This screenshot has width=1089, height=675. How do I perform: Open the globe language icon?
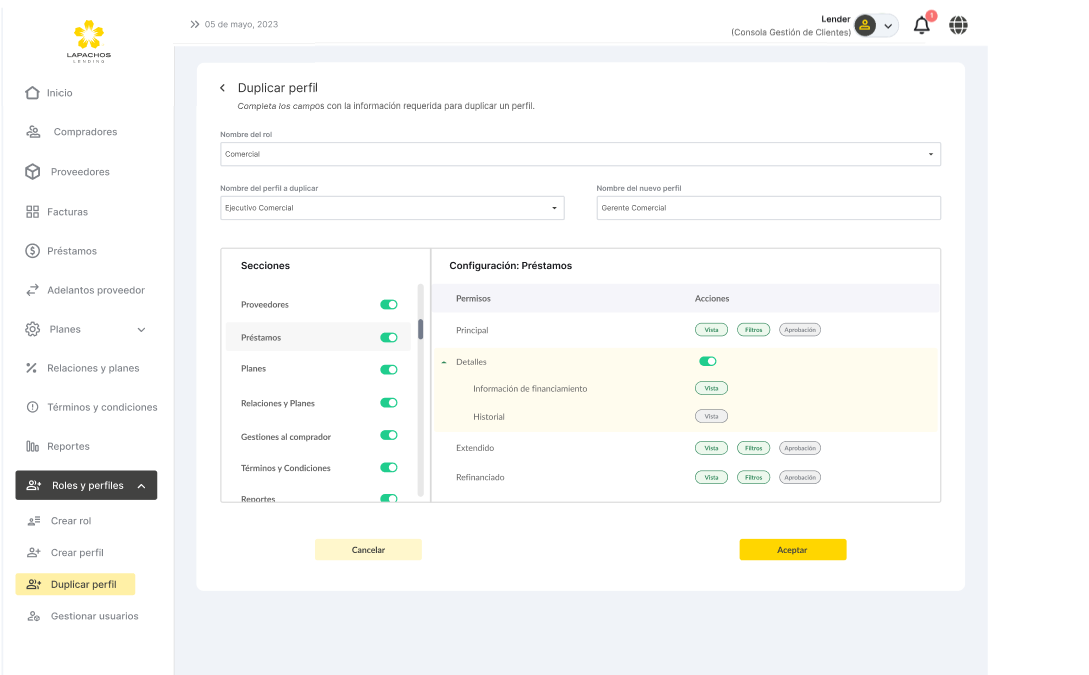pos(958,26)
